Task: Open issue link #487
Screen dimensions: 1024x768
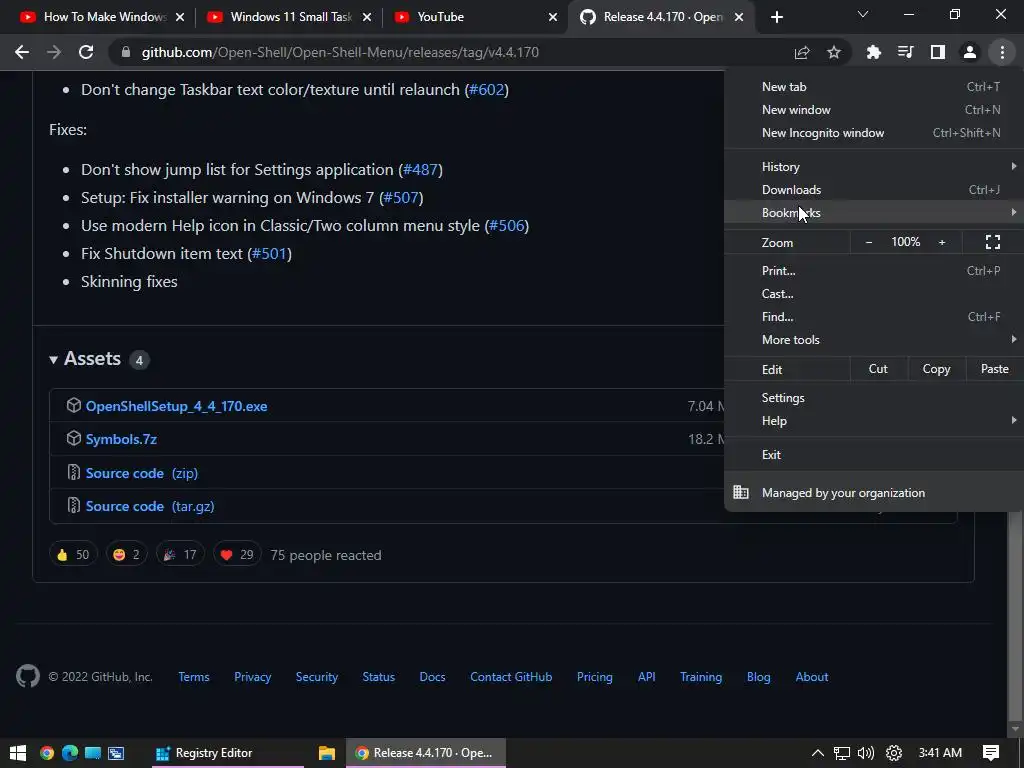Action: click(420, 170)
